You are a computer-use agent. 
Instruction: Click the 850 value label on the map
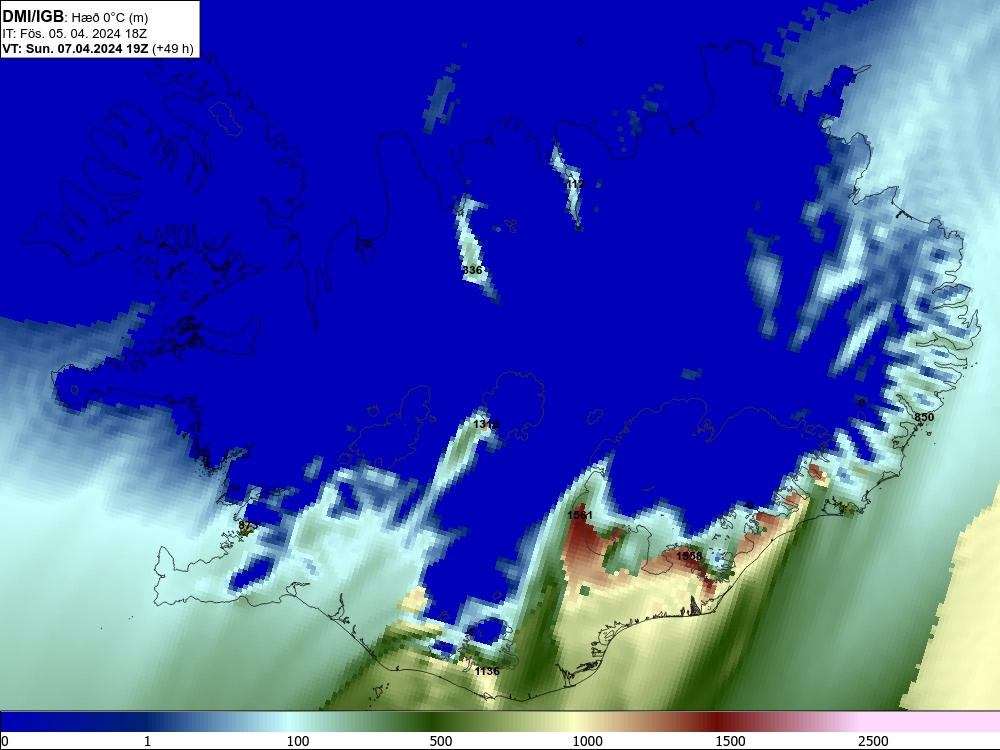[x=924, y=417]
